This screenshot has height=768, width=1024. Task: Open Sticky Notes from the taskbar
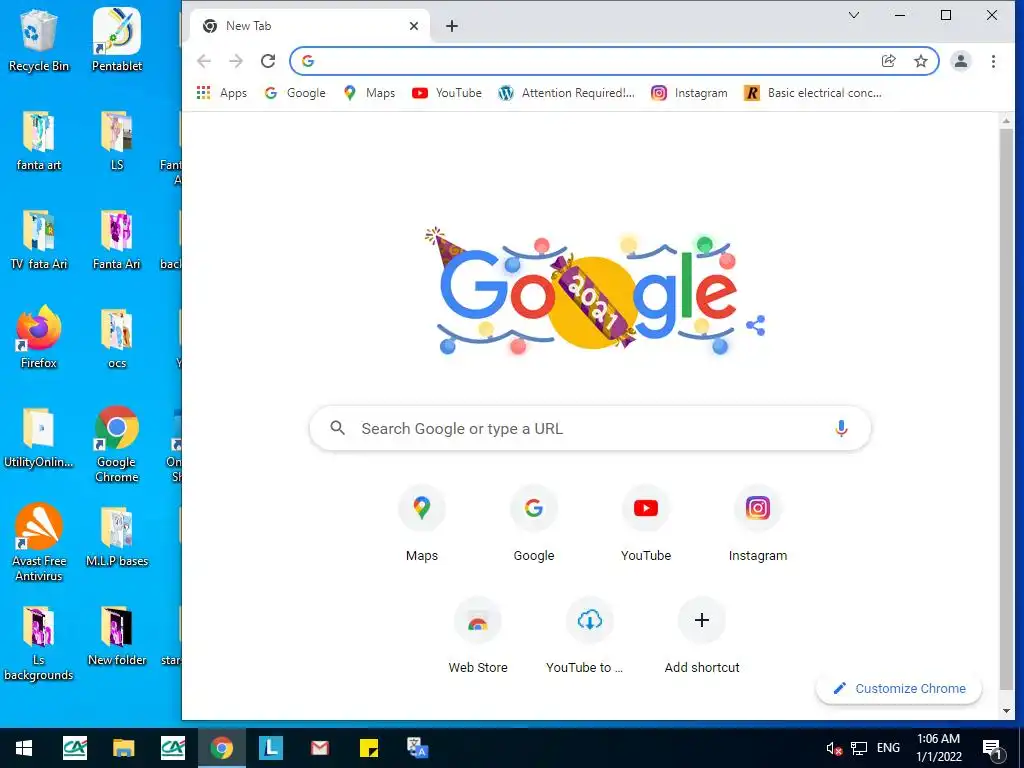tap(369, 748)
